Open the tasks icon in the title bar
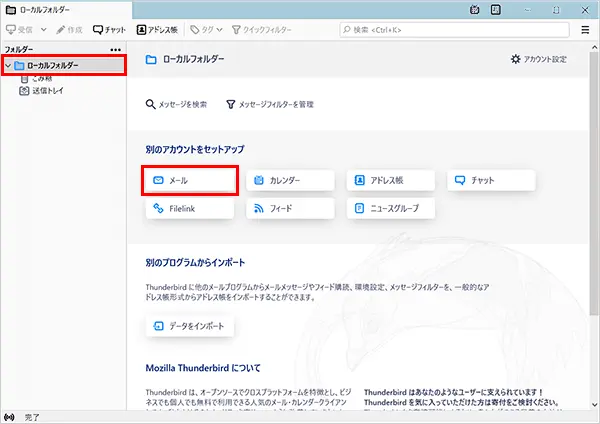The height and width of the screenshot is (424, 600). pyautogui.click(x=496, y=10)
